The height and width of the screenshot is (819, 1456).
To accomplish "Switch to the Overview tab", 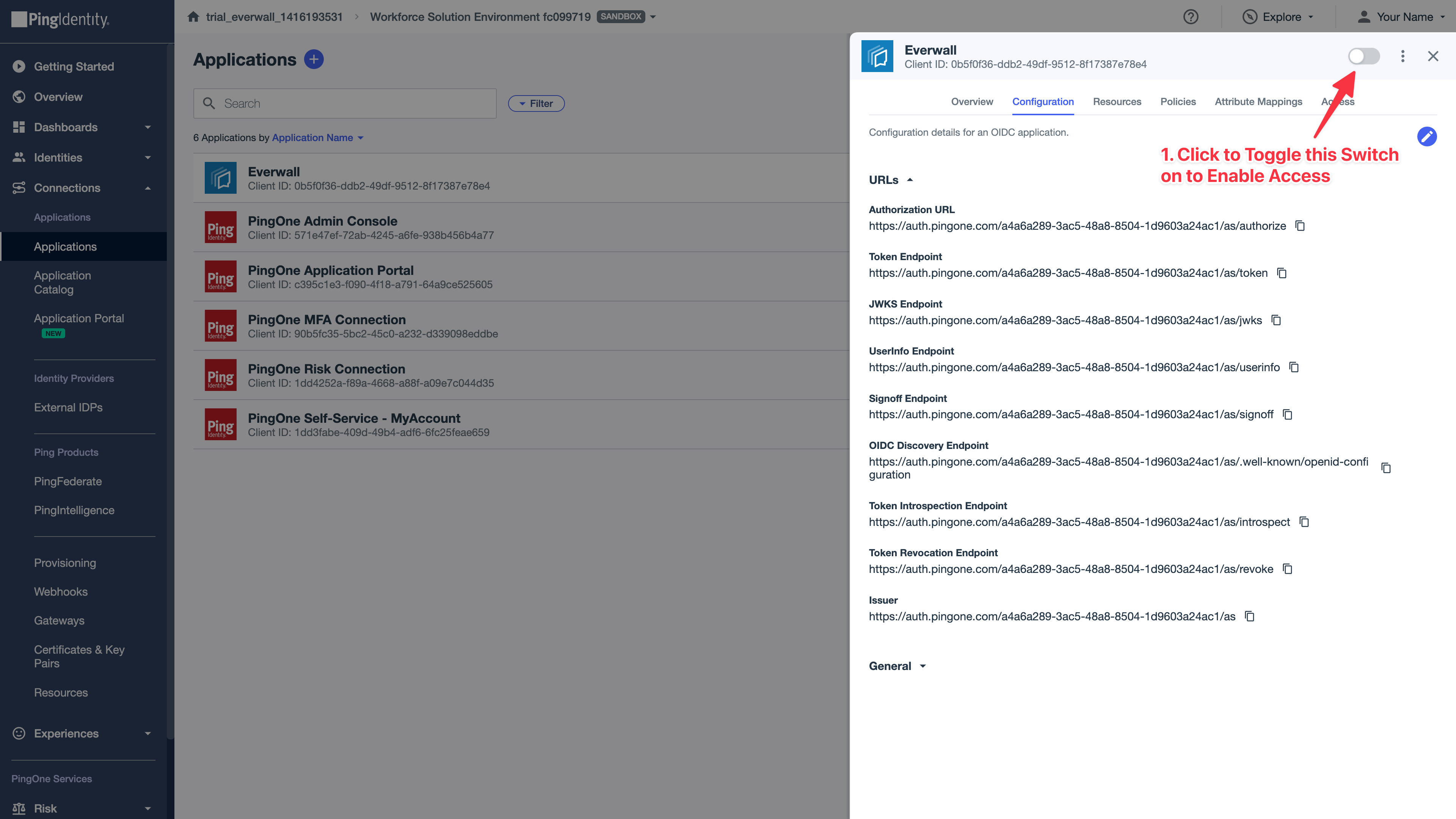I will pos(971,102).
